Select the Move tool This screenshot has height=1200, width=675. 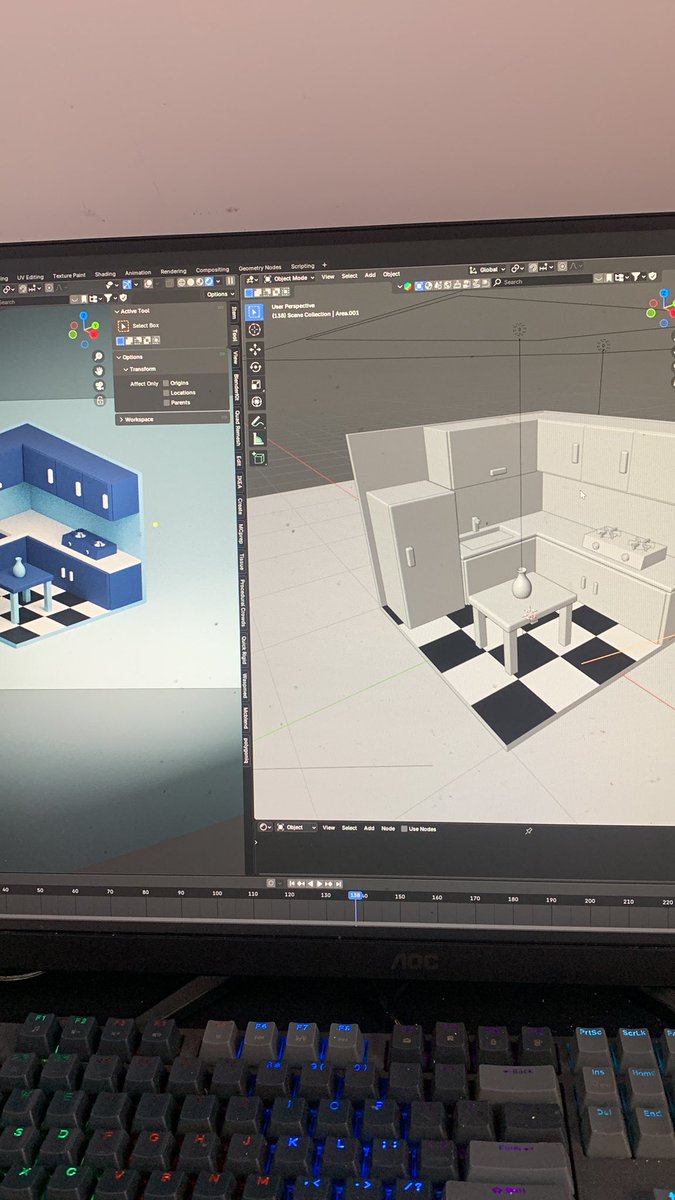[255, 349]
